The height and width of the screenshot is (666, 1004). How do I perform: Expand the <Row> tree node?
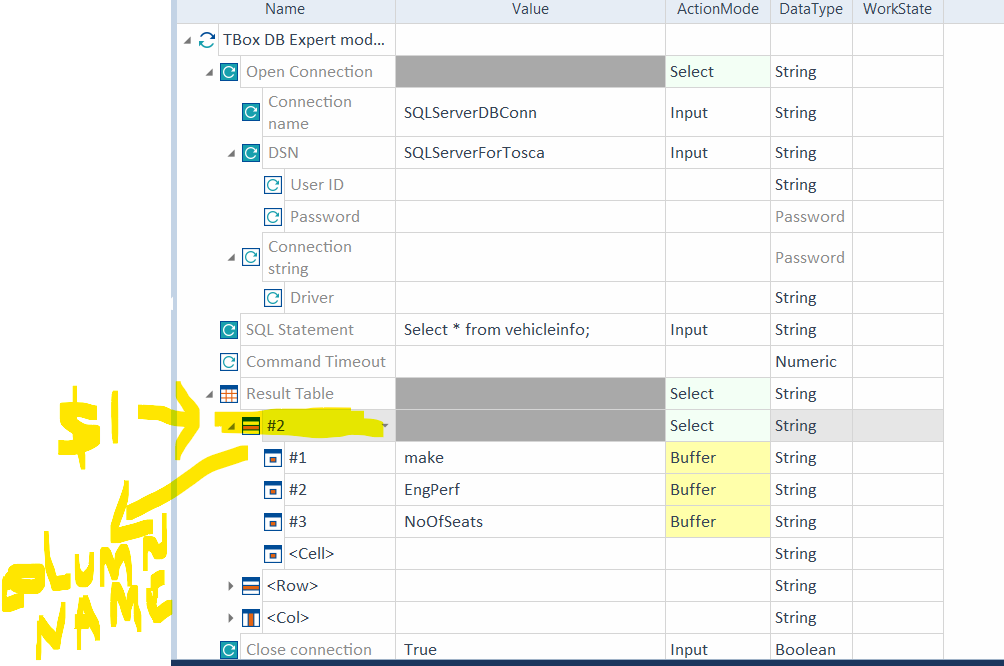pos(231,586)
